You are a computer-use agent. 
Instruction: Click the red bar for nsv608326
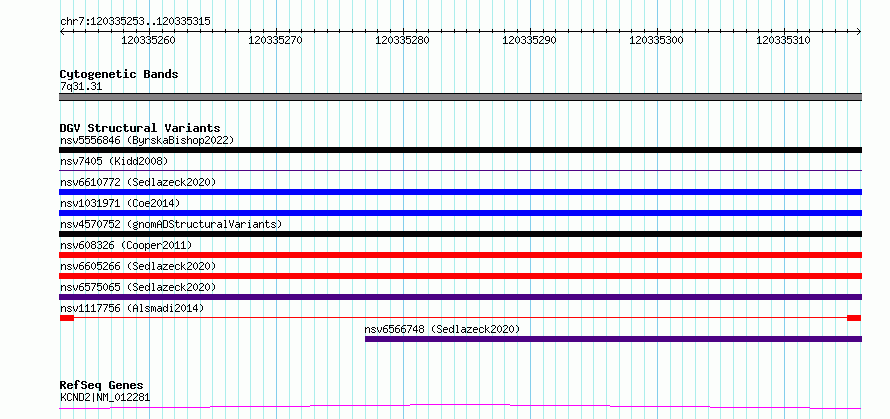click(x=460, y=255)
